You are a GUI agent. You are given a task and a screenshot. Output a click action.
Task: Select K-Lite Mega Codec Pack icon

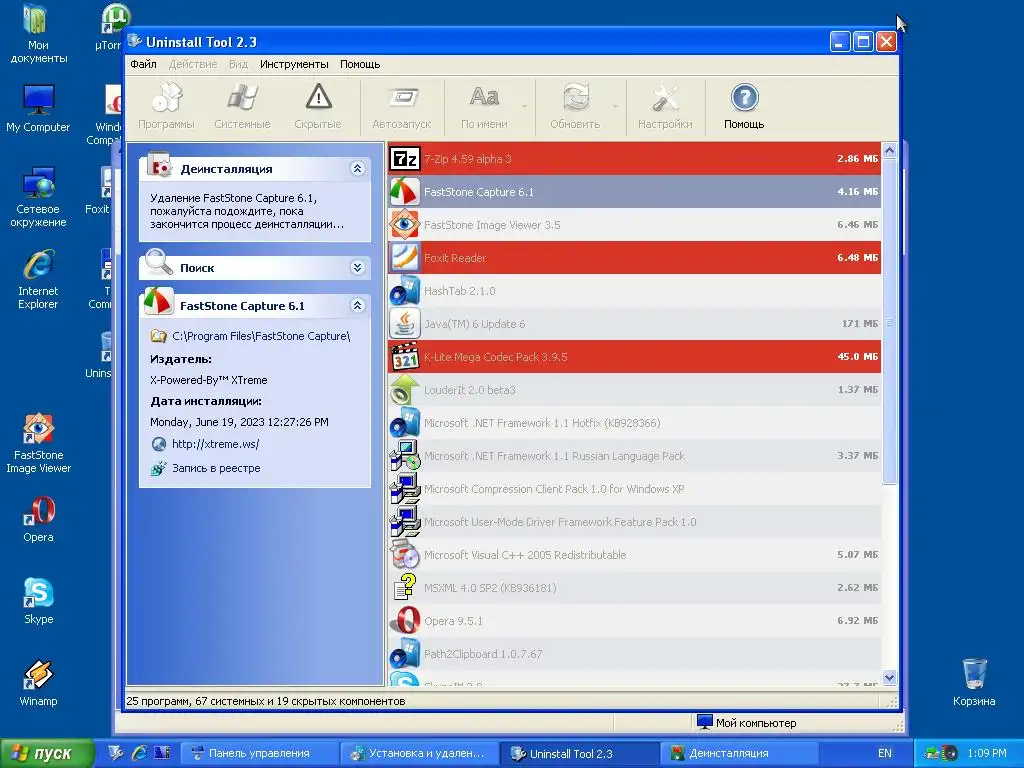tap(405, 357)
